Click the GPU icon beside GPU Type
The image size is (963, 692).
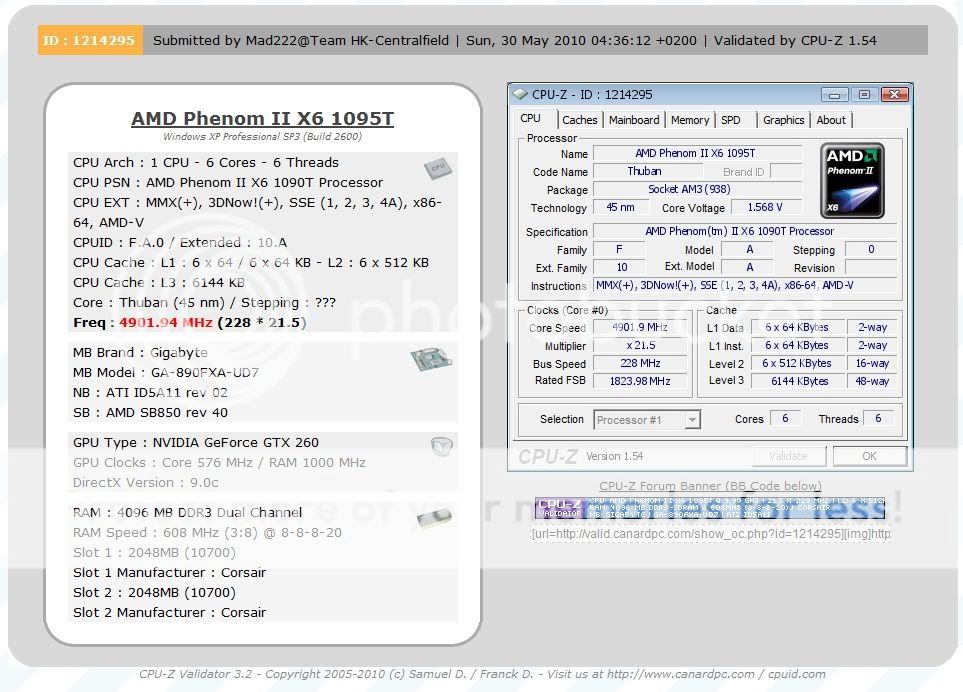[x=441, y=446]
